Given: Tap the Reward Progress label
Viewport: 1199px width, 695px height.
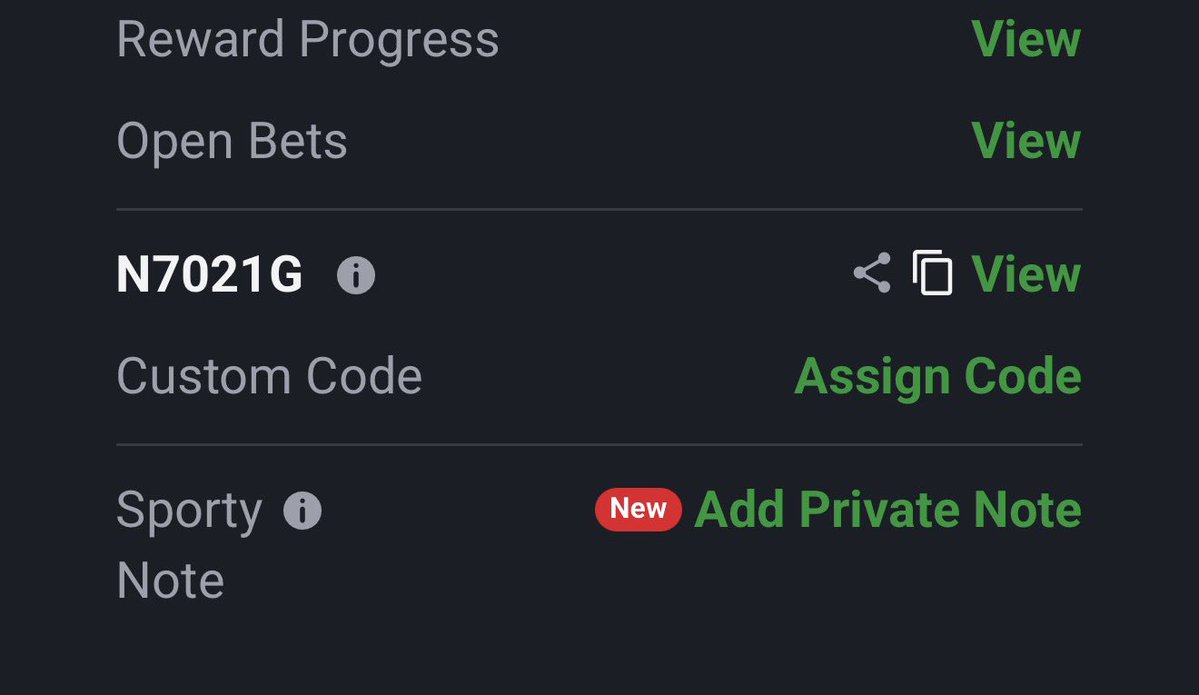Looking at the screenshot, I should point(307,40).
